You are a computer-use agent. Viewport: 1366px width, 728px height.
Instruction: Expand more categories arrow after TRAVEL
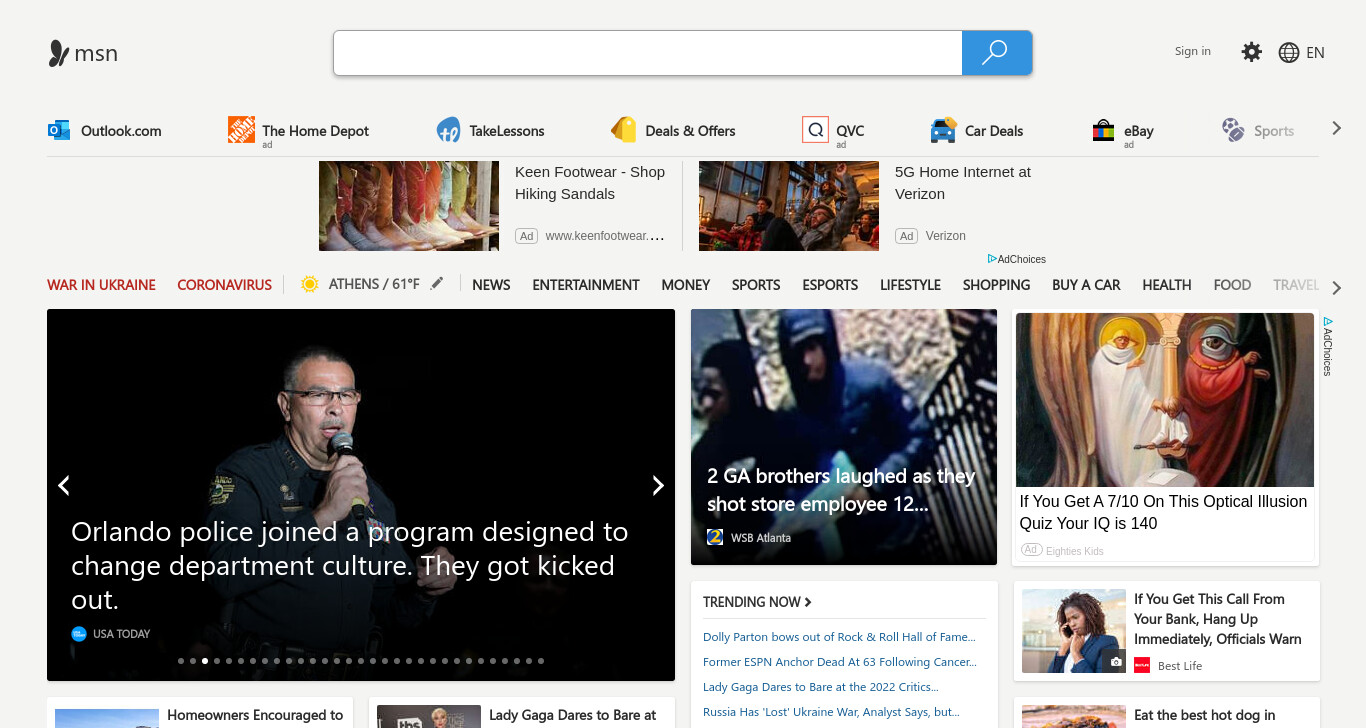point(1336,288)
